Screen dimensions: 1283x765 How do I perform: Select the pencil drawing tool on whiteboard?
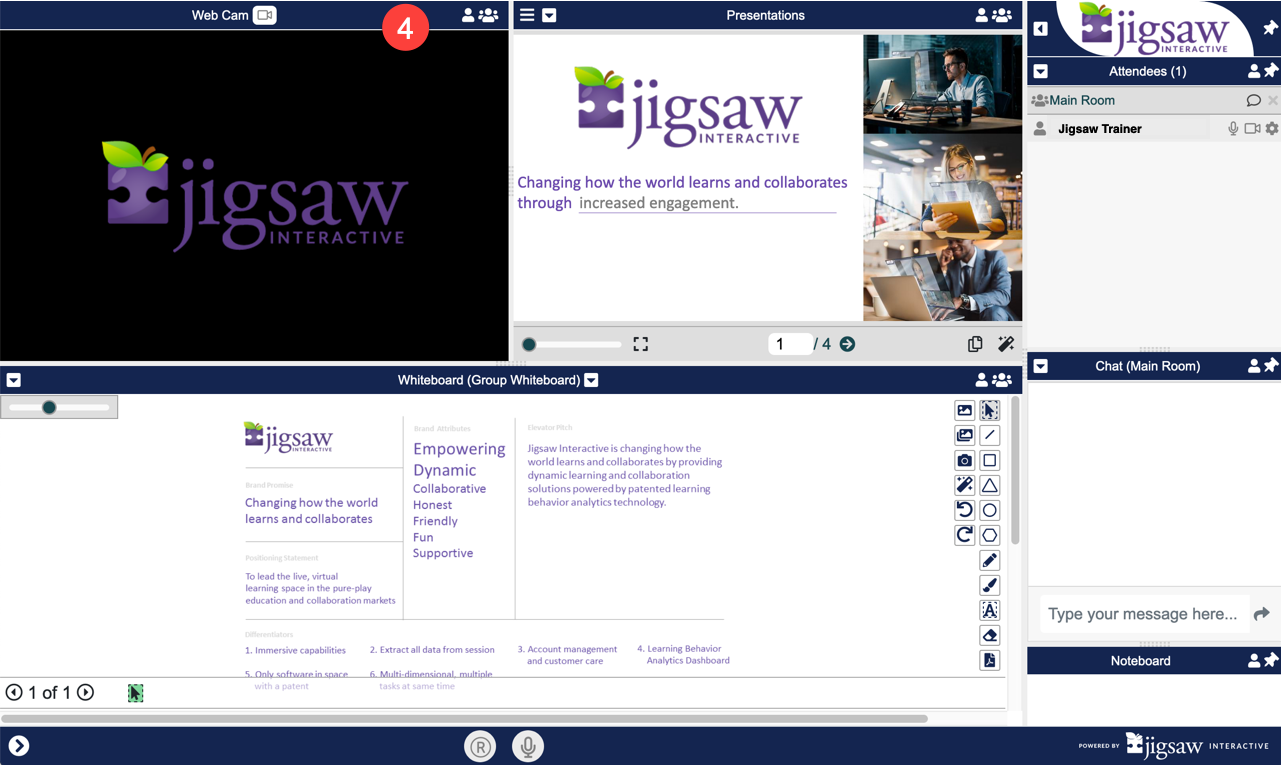click(x=989, y=560)
